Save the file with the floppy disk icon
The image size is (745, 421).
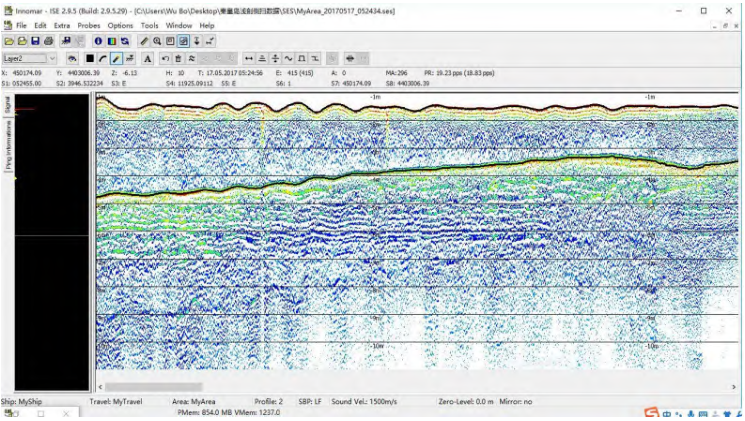click(x=35, y=41)
